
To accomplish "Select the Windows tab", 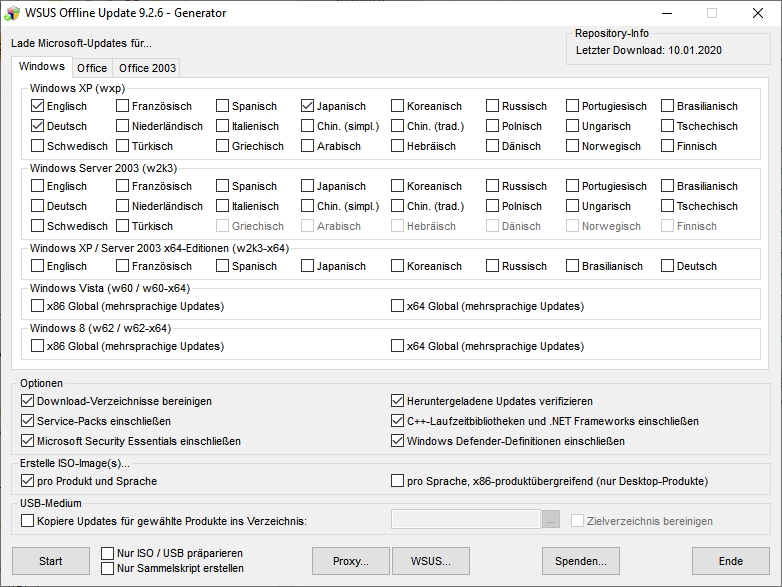I will point(42,66).
